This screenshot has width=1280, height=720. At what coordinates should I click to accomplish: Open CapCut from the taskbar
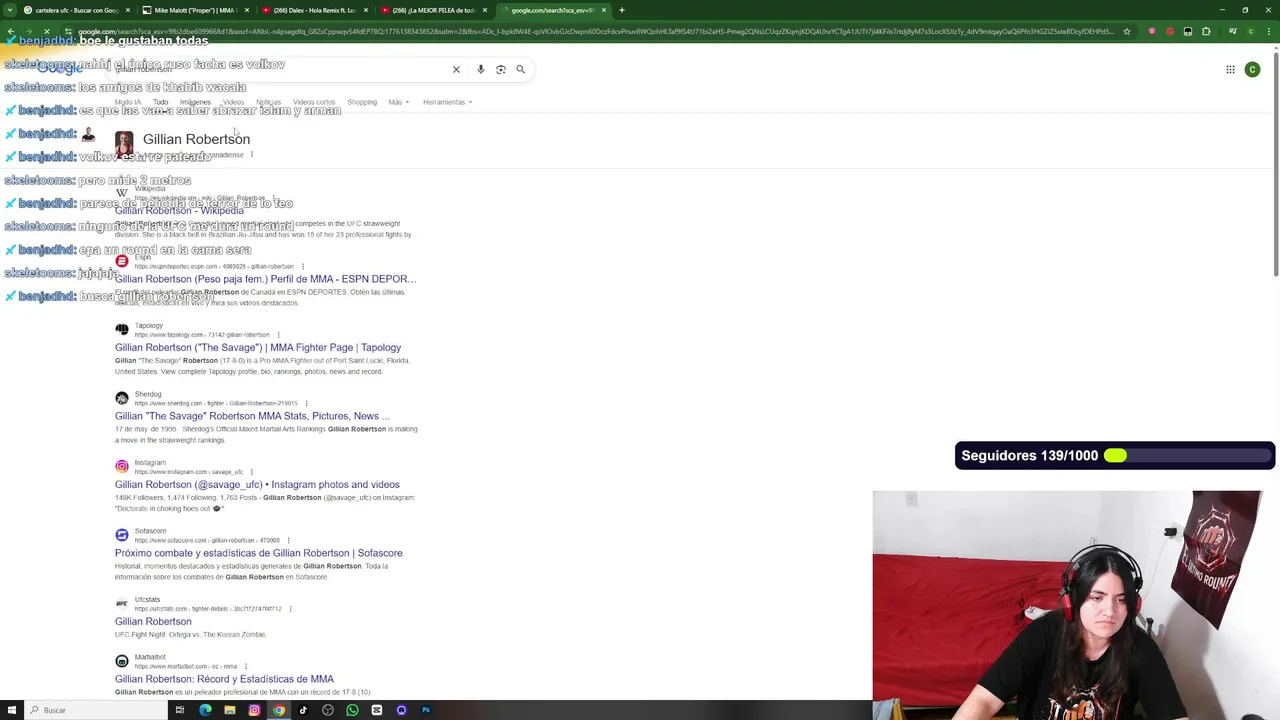[376, 710]
